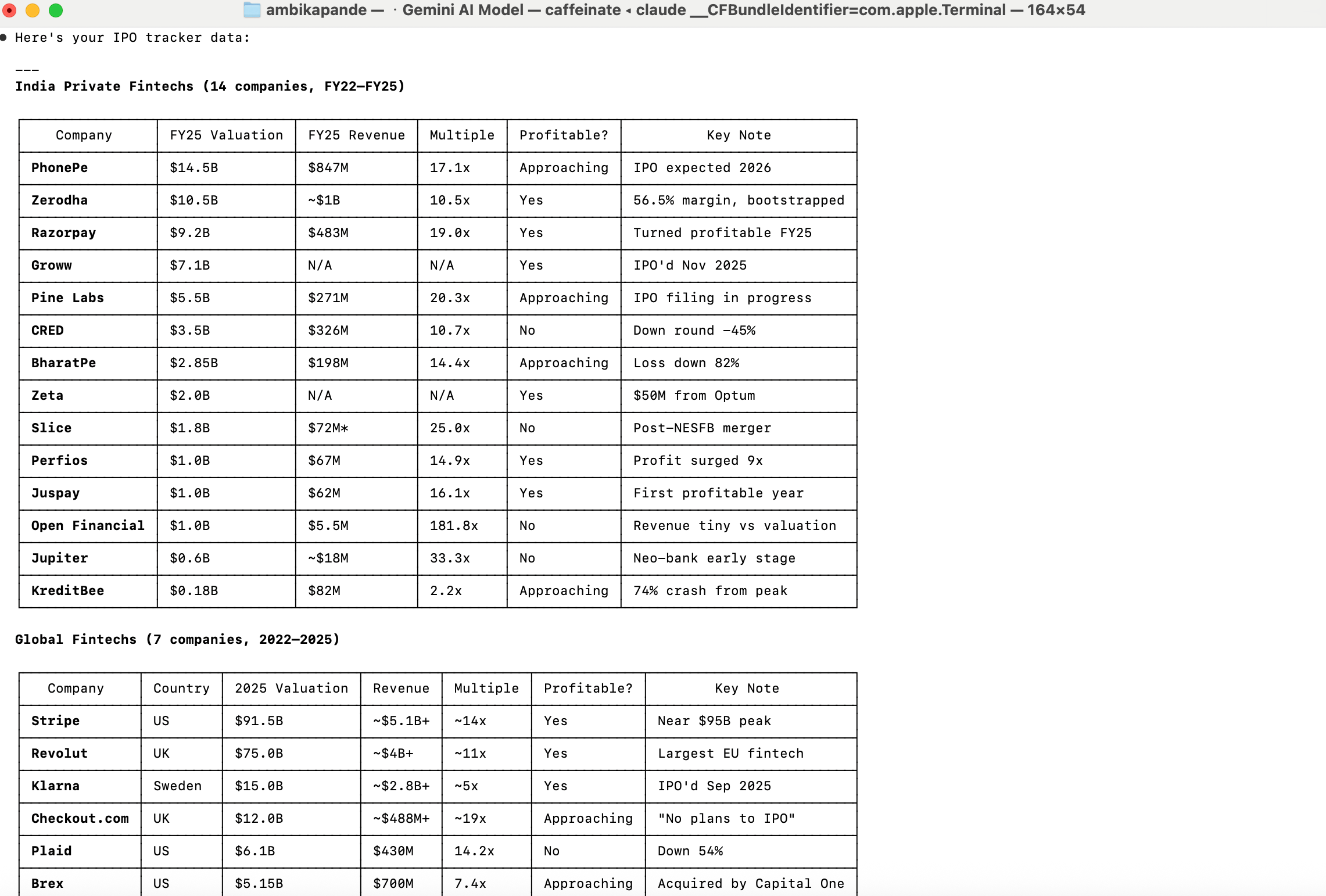Click Open Financial's 181.8x multiple
The image size is (1326, 896).
coord(454,526)
